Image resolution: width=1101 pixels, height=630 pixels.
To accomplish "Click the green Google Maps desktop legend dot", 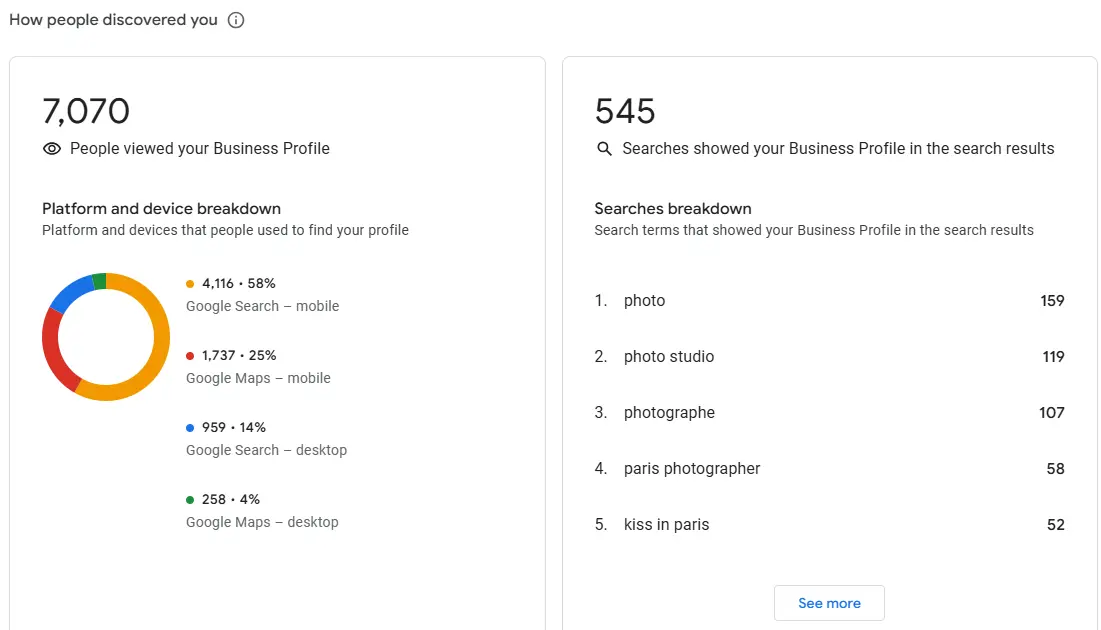I will [190, 499].
